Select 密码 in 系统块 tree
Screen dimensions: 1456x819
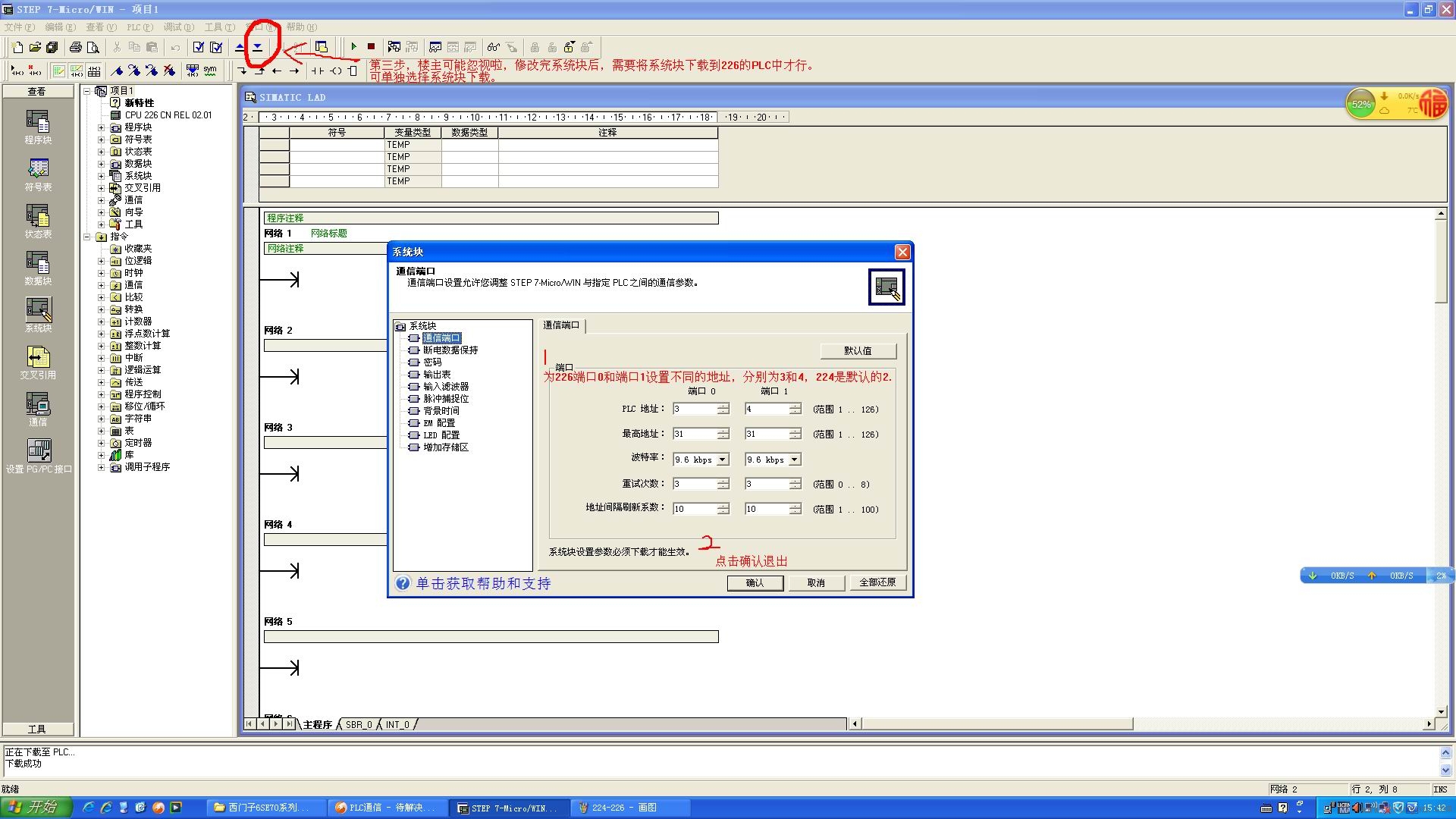[432, 362]
